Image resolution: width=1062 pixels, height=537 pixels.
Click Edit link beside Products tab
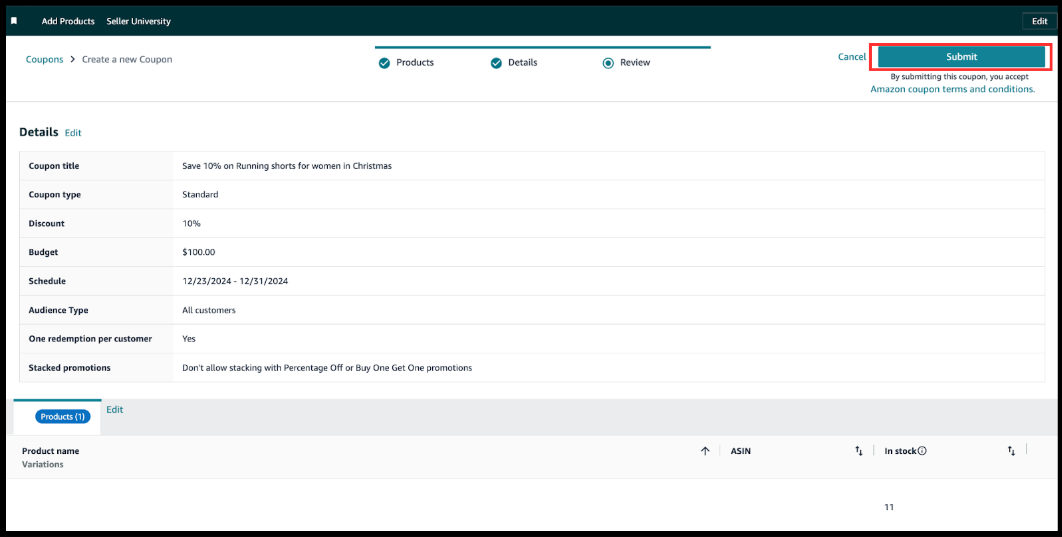115,410
